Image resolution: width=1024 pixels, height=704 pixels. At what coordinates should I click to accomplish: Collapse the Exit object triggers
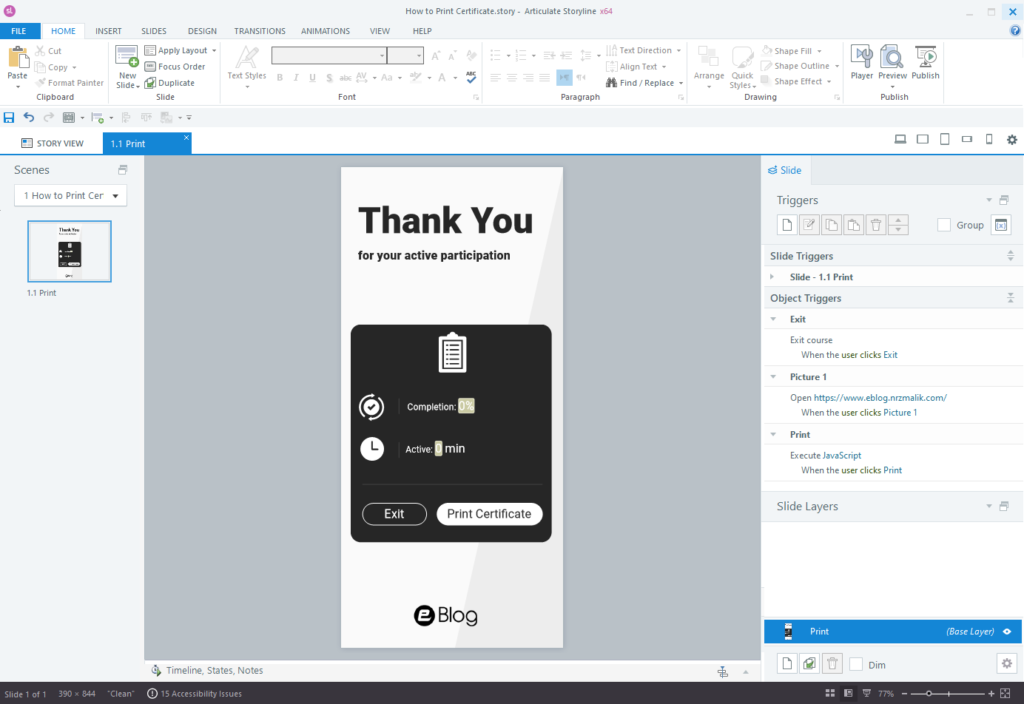773,319
